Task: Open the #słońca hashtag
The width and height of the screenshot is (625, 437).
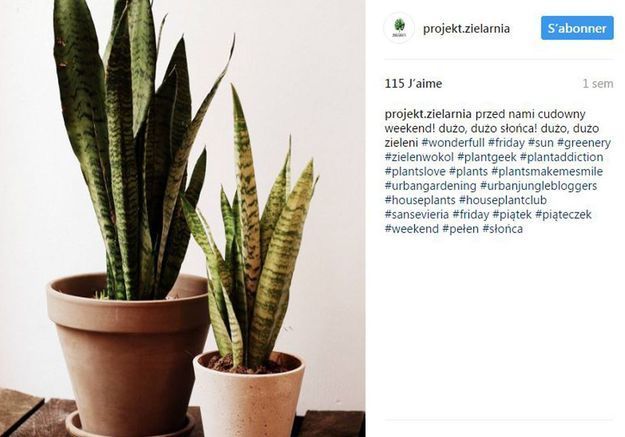Action: 502,229
